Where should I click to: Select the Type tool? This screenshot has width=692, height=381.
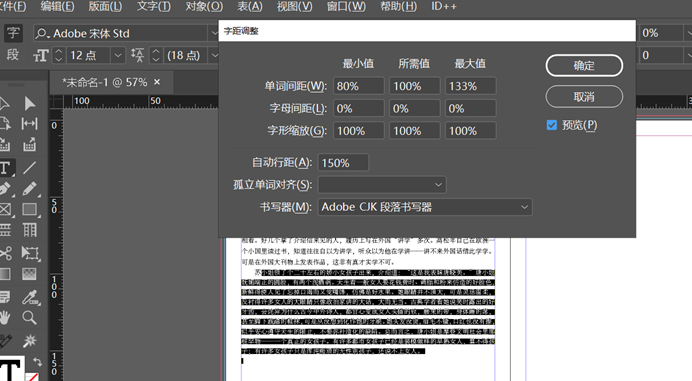pos(6,168)
